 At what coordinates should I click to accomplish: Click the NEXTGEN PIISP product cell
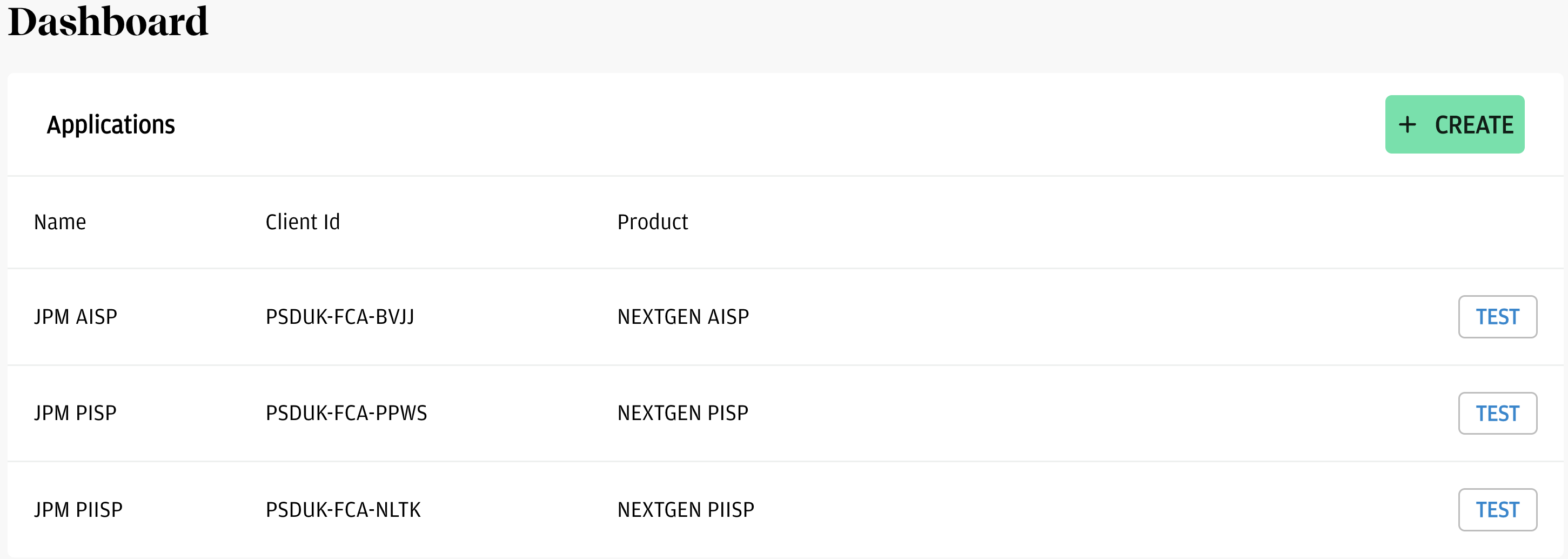[x=686, y=510]
